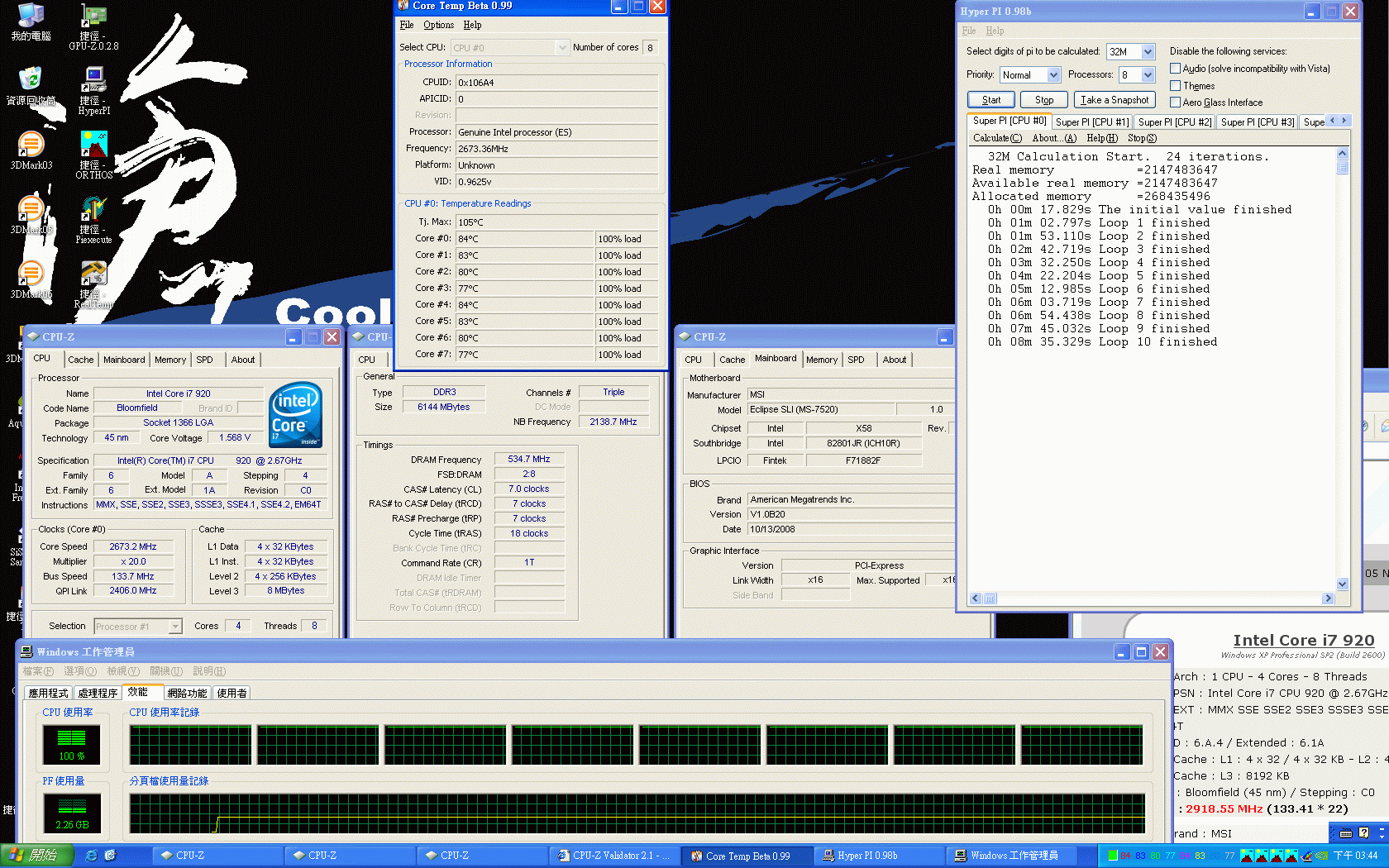Open the Options menu in Core Temp
The width and height of the screenshot is (1389, 868).
pyautogui.click(x=438, y=25)
